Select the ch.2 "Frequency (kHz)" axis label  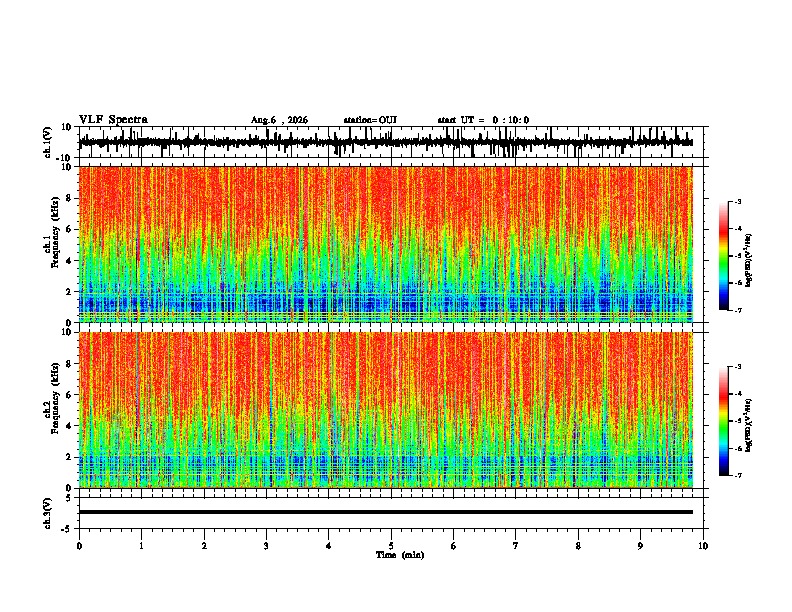pos(56,398)
